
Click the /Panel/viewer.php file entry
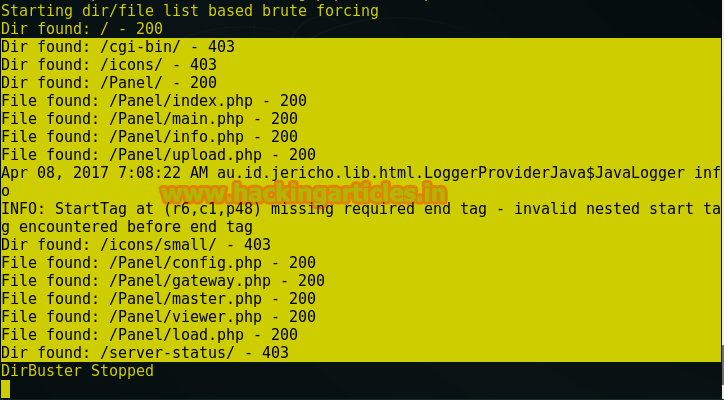coord(158,317)
